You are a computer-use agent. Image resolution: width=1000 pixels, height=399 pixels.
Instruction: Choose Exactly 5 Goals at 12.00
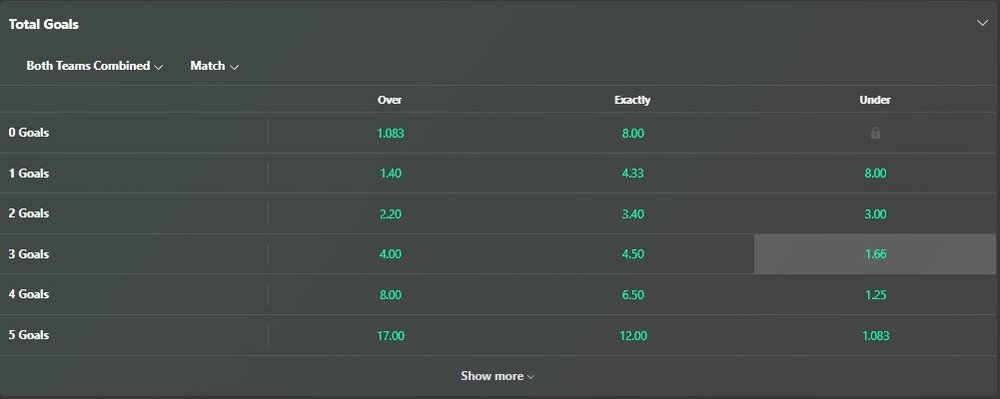tap(633, 335)
